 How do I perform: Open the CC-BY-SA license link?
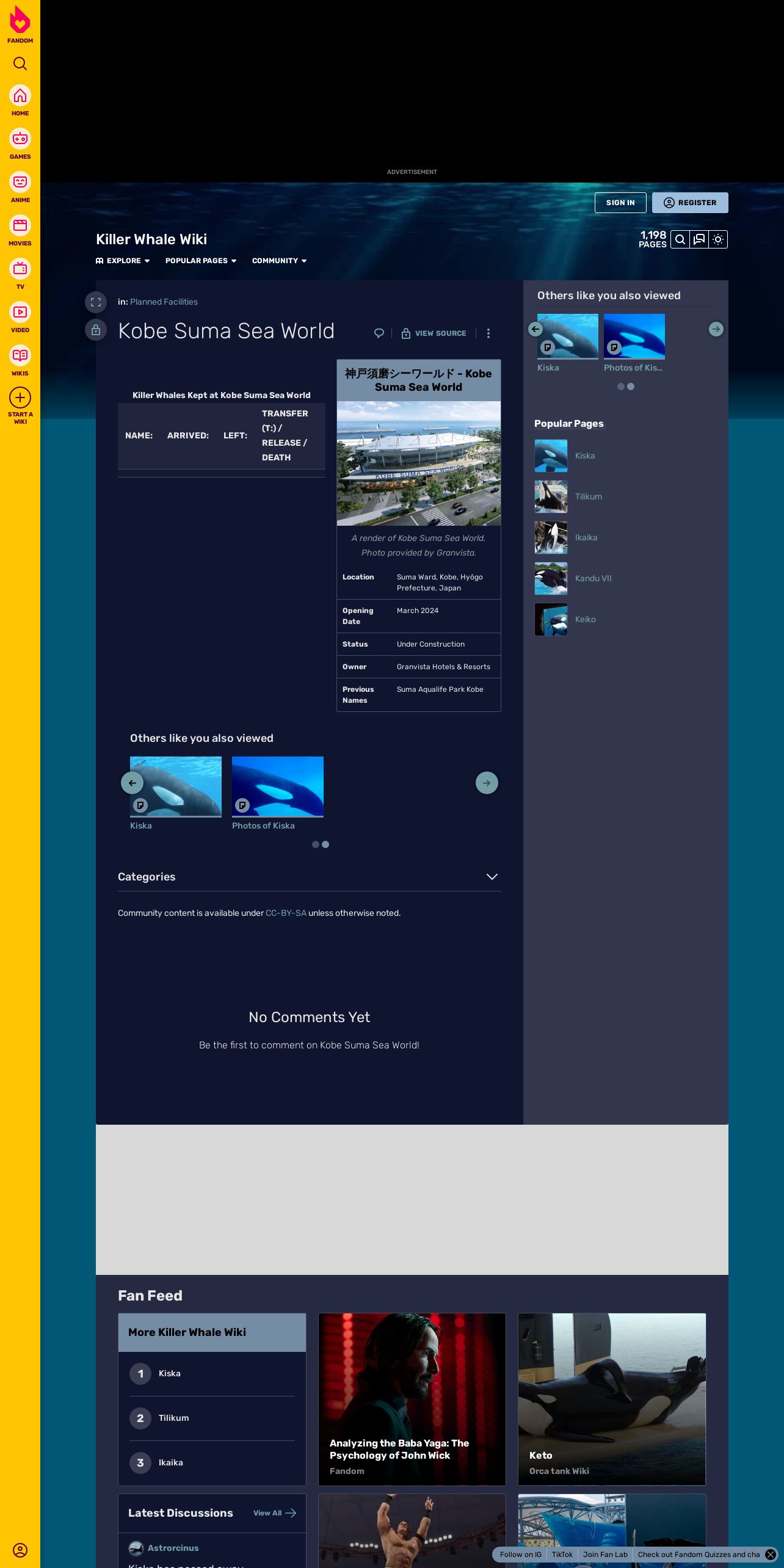click(286, 913)
